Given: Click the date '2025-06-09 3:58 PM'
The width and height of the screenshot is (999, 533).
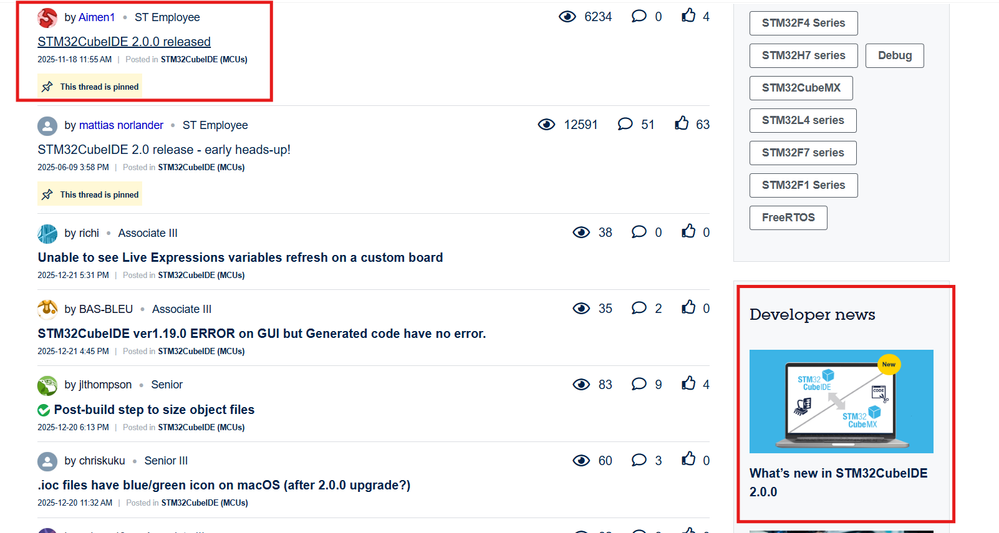Looking at the screenshot, I should (x=73, y=167).
